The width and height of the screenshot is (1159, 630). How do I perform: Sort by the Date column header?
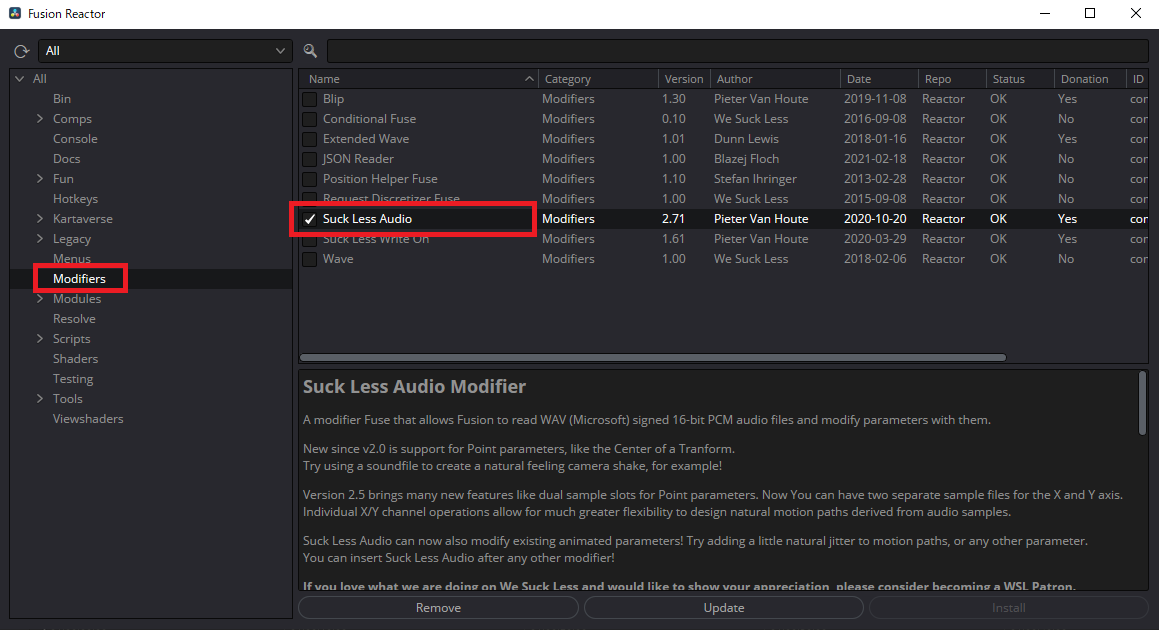[879, 79]
